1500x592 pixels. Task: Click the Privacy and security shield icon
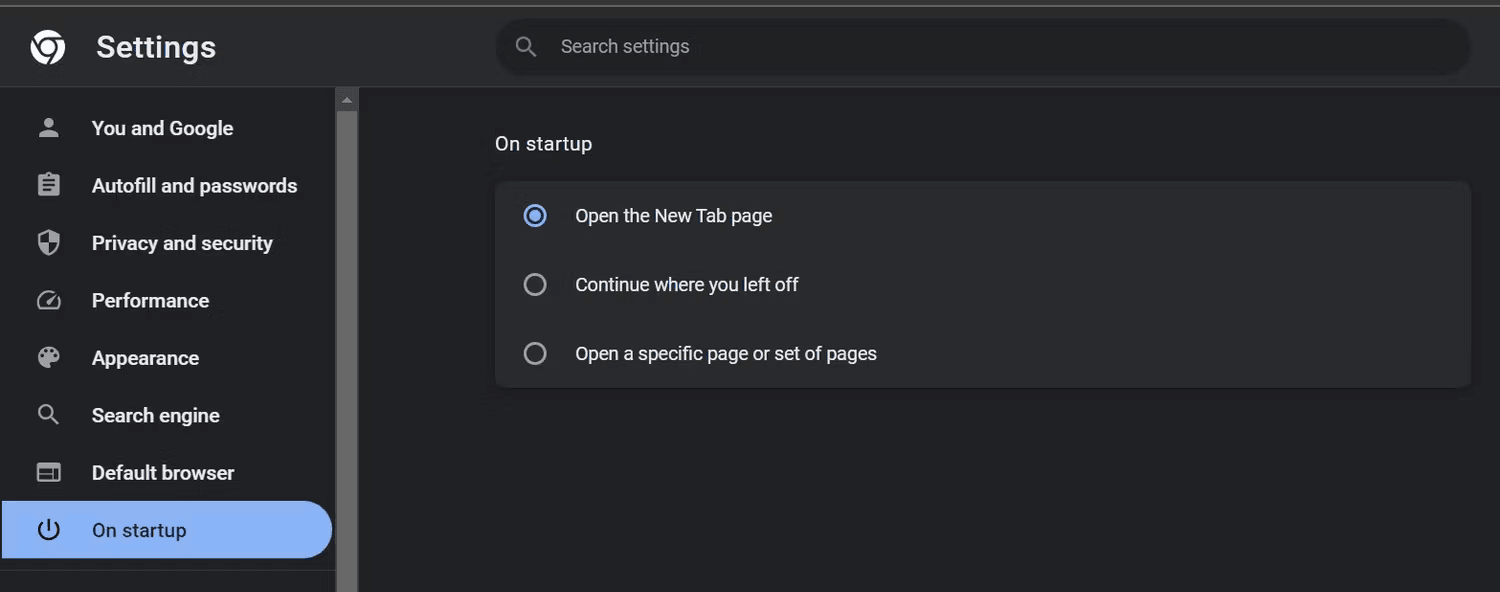[x=48, y=242]
